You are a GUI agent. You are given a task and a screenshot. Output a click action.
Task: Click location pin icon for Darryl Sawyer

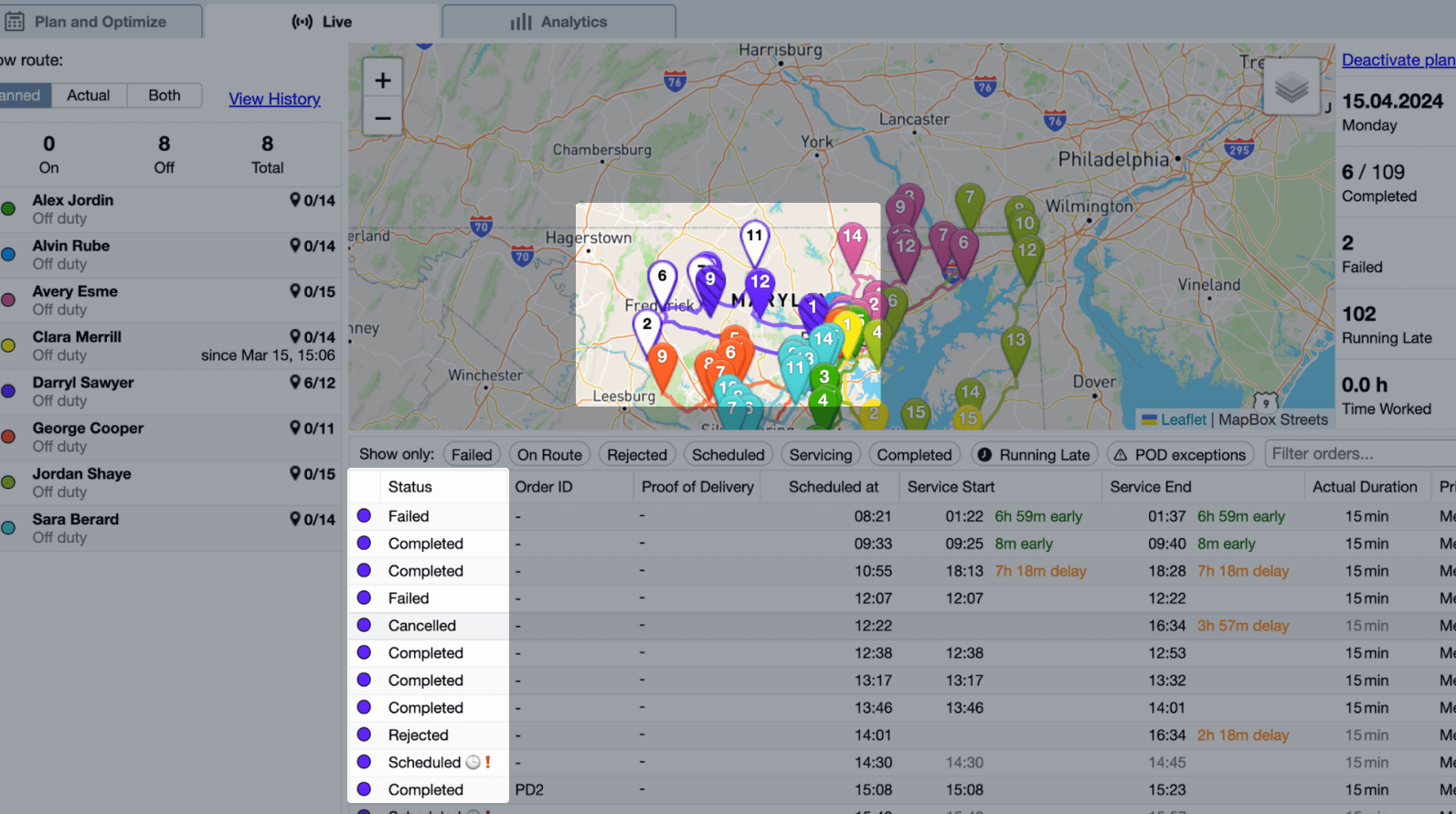point(294,382)
